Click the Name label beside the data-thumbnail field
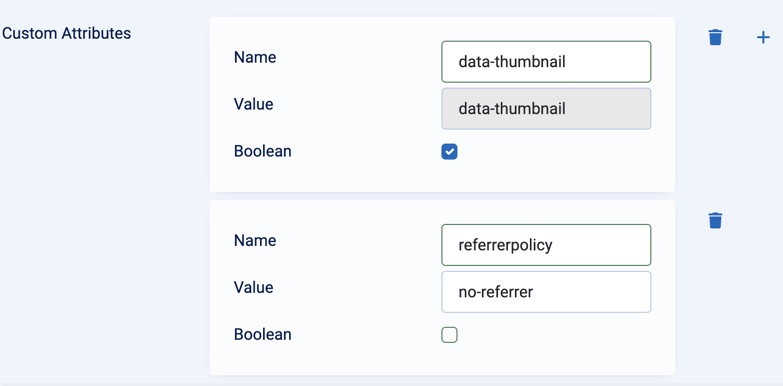The width and height of the screenshot is (783, 386). [x=255, y=57]
